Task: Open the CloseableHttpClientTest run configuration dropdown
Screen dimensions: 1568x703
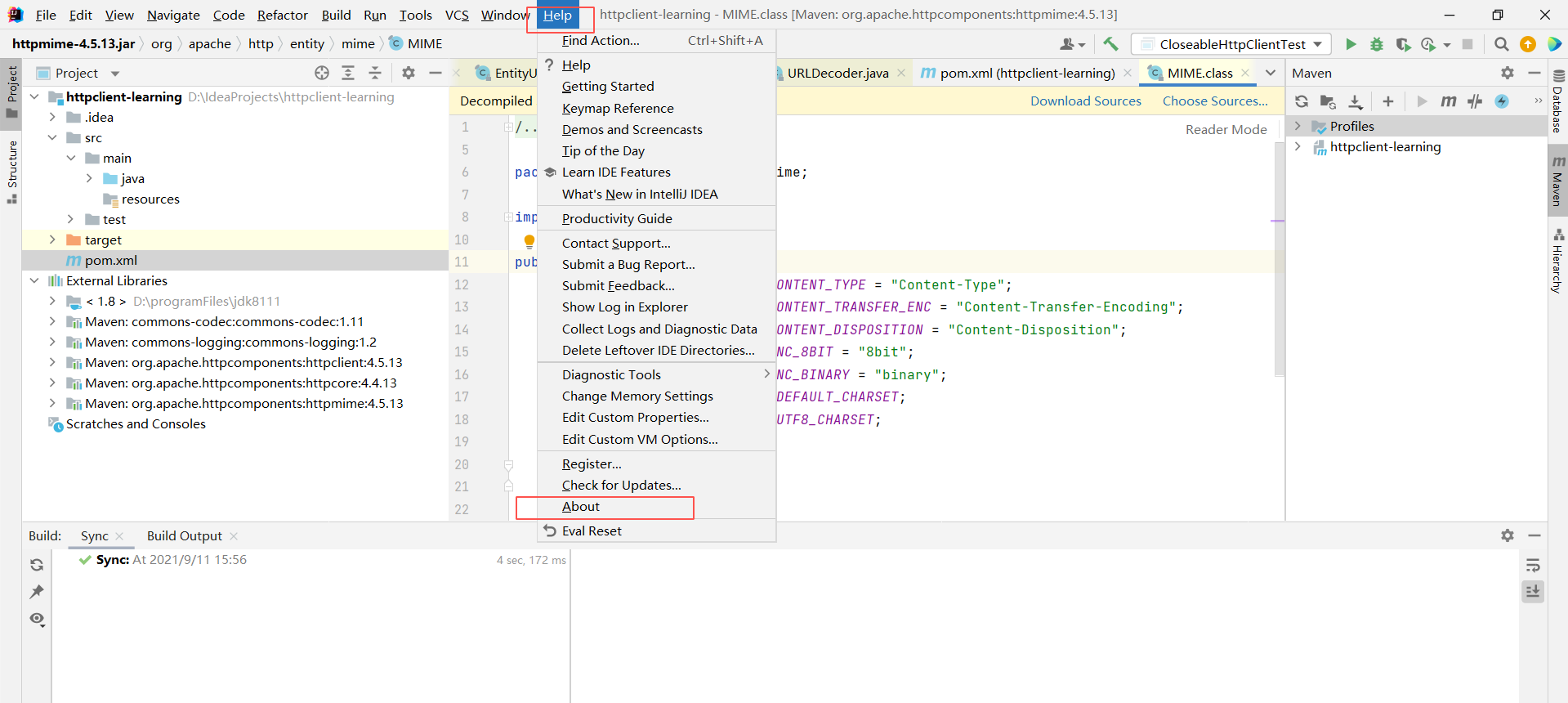Action: pyautogui.click(x=1231, y=44)
